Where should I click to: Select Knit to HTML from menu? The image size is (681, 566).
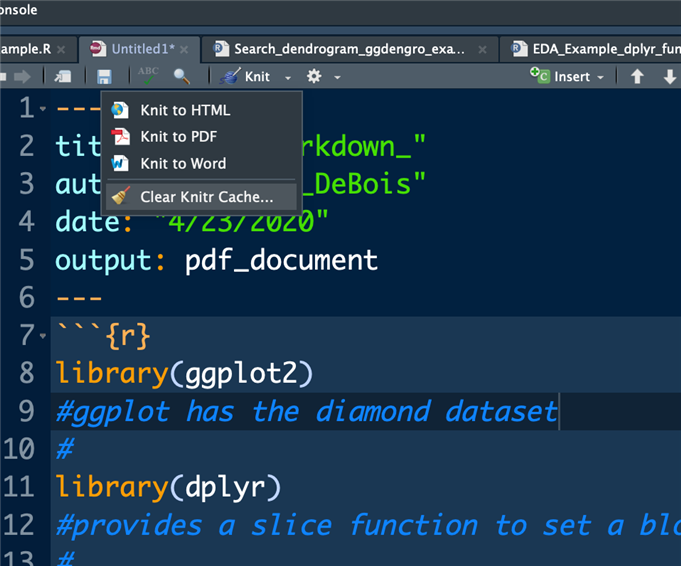point(184,110)
